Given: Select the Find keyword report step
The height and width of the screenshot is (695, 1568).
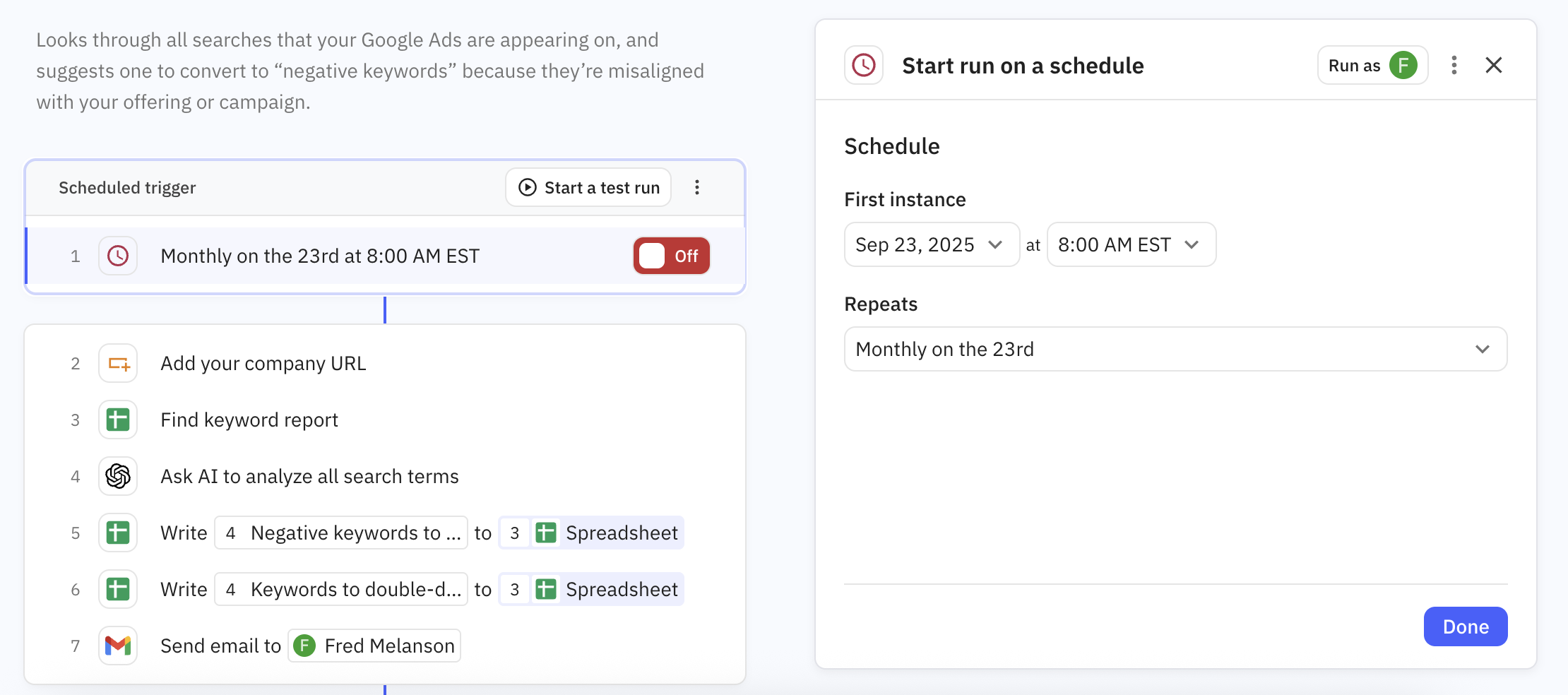Looking at the screenshot, I should (249, 420).
